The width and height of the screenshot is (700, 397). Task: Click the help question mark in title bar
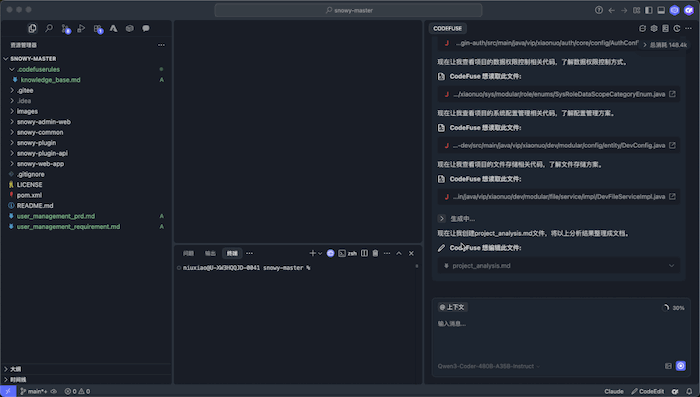599,10
